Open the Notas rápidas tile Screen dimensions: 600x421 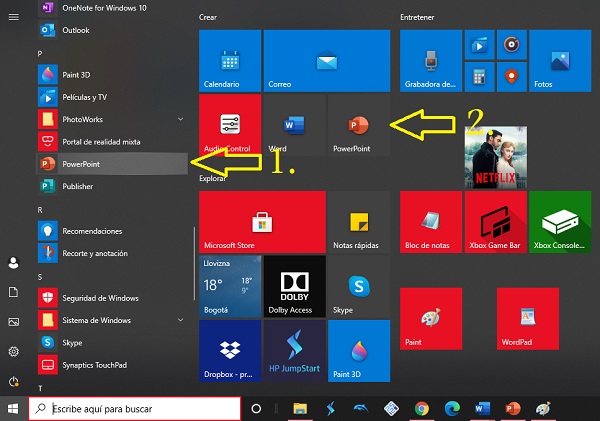click(359, 222)
